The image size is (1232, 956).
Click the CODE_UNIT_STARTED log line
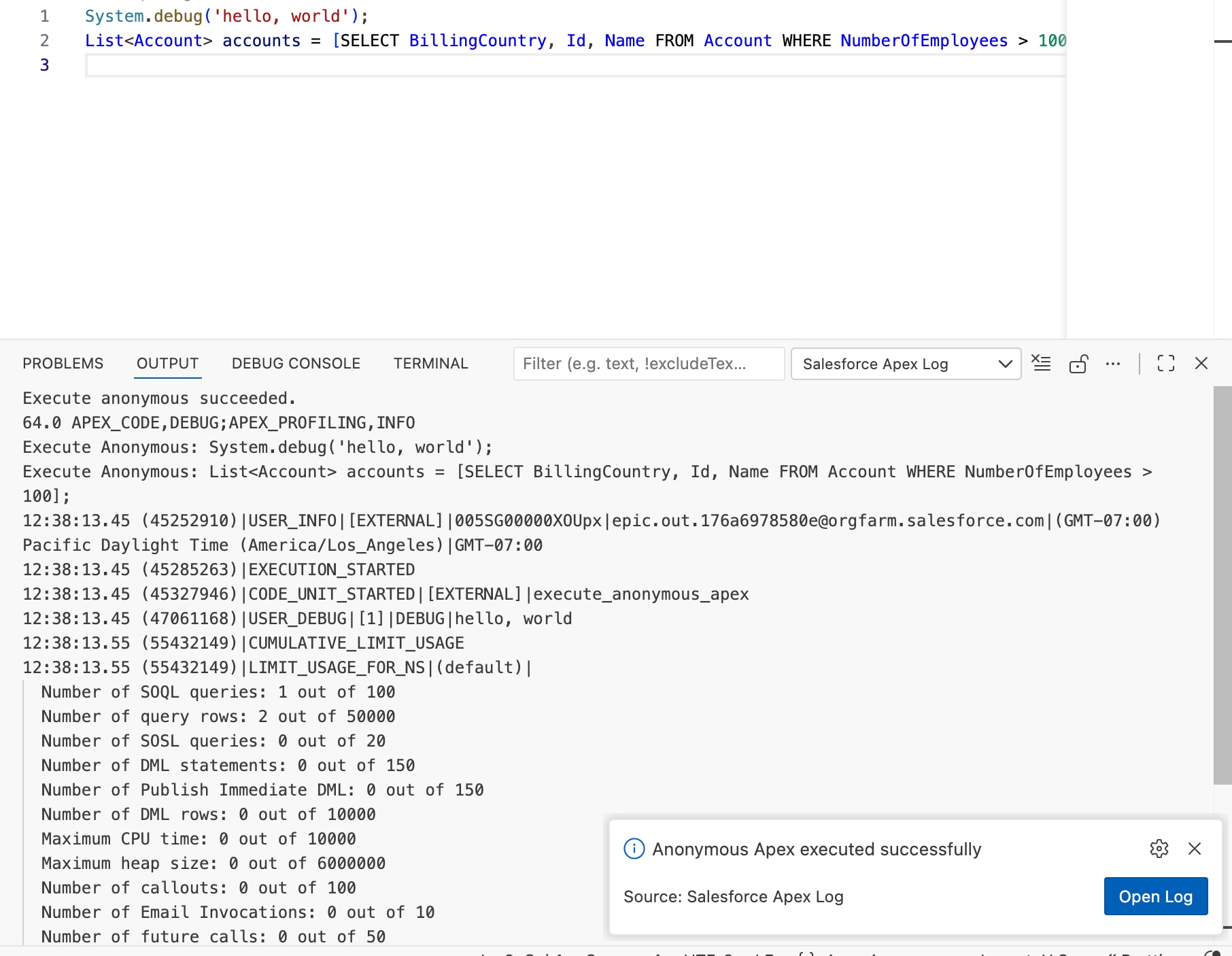pos(386,594)
